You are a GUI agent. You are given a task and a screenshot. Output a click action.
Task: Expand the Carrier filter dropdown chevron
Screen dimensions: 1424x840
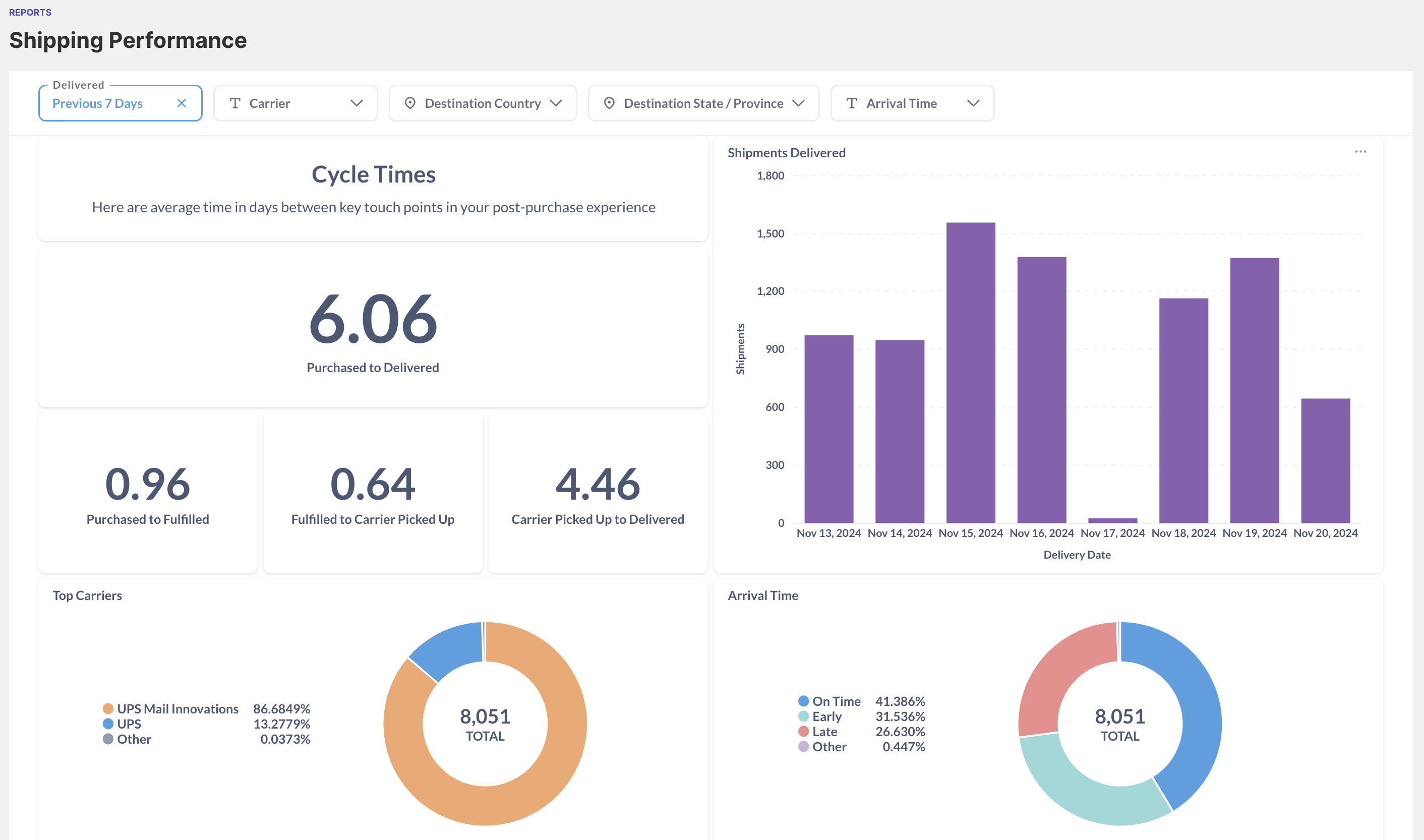pyautogui.click(x=356, y=103)
